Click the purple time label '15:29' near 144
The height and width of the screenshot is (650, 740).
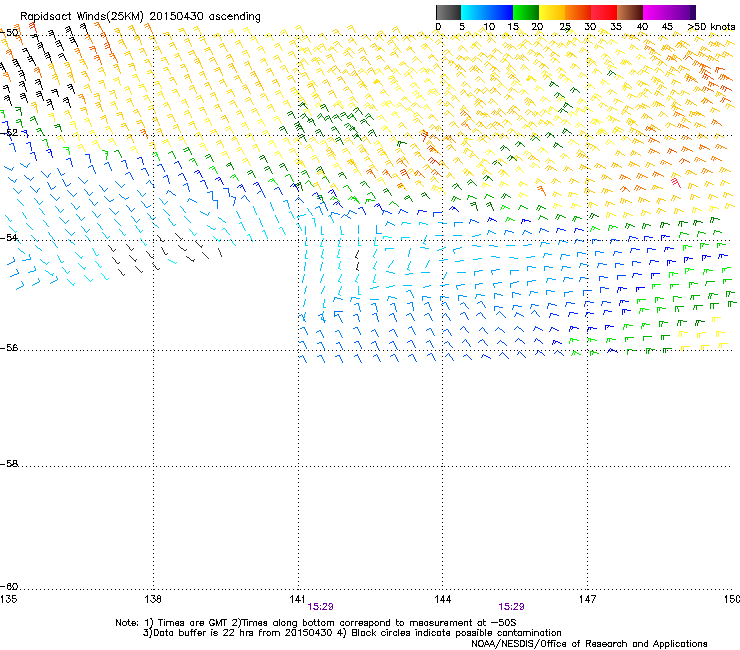coord(512,607)
